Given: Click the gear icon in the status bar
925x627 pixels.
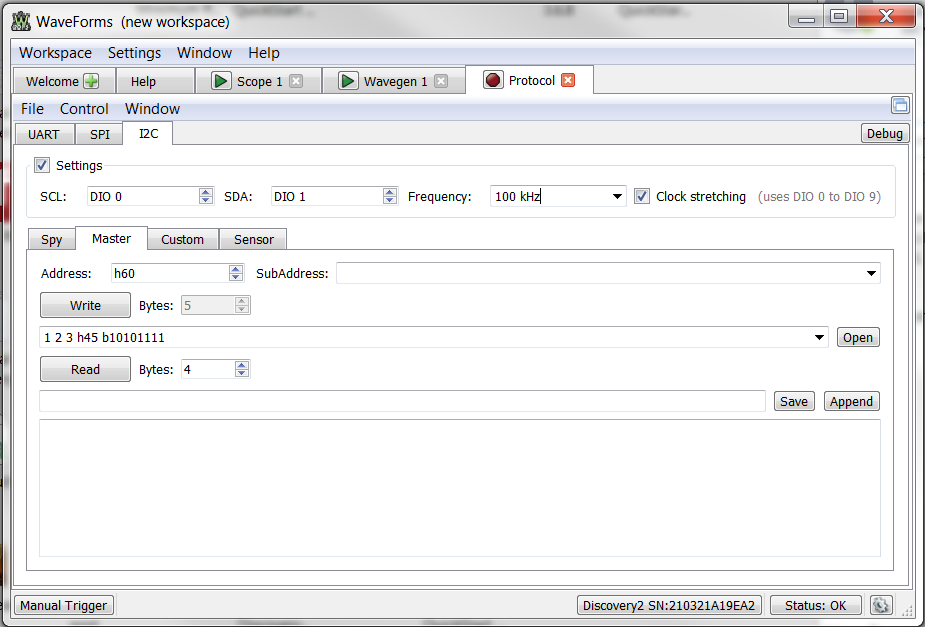Looking at the screenshot, I should [x=881, y=605].
